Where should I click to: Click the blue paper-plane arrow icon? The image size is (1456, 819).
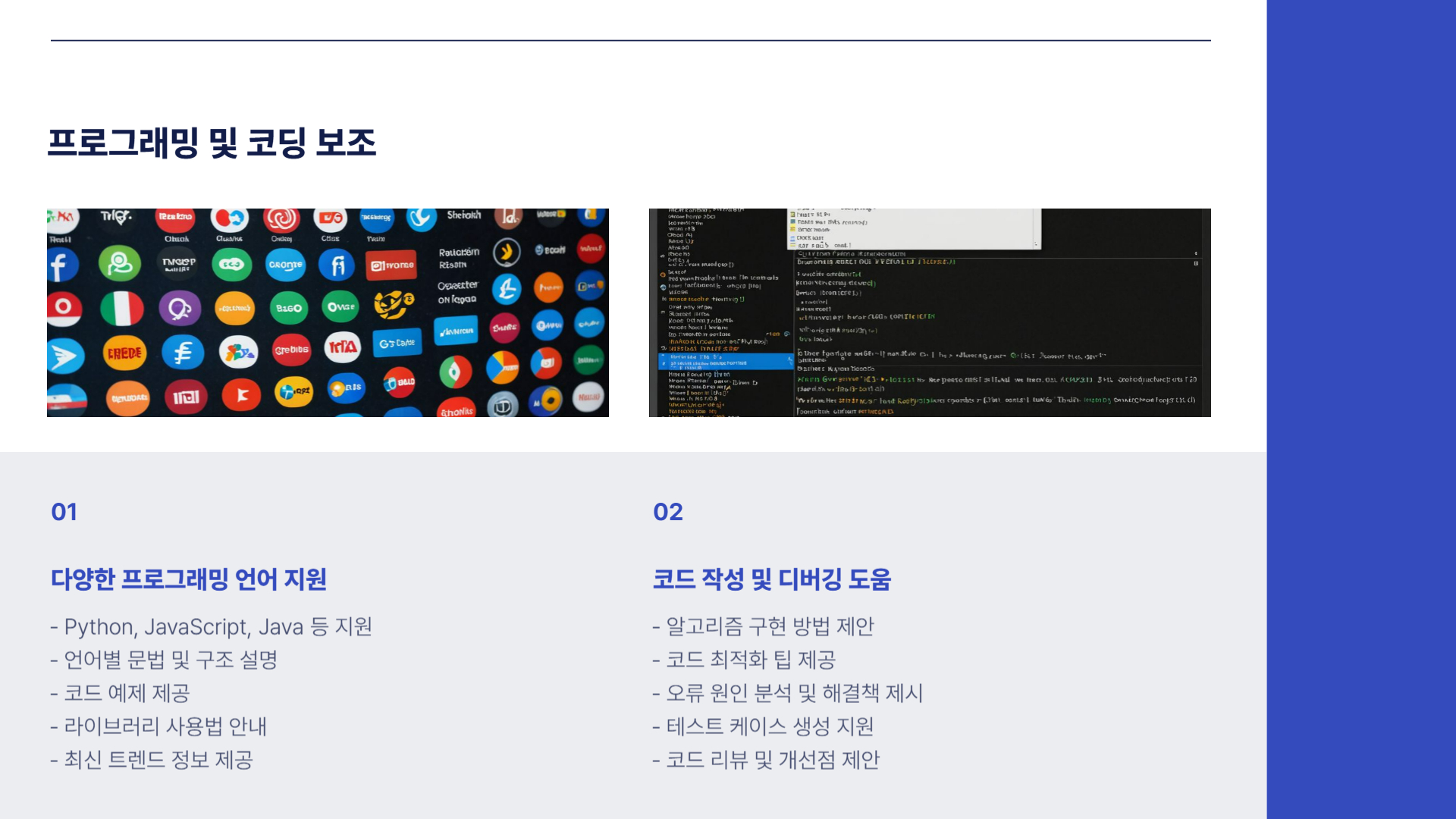click(x=64, y=356)
